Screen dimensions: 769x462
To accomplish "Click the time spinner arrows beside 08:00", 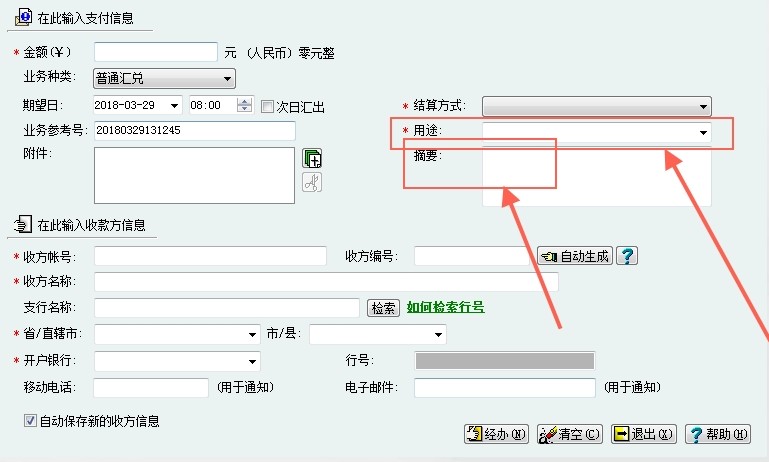I will (245, 105).
